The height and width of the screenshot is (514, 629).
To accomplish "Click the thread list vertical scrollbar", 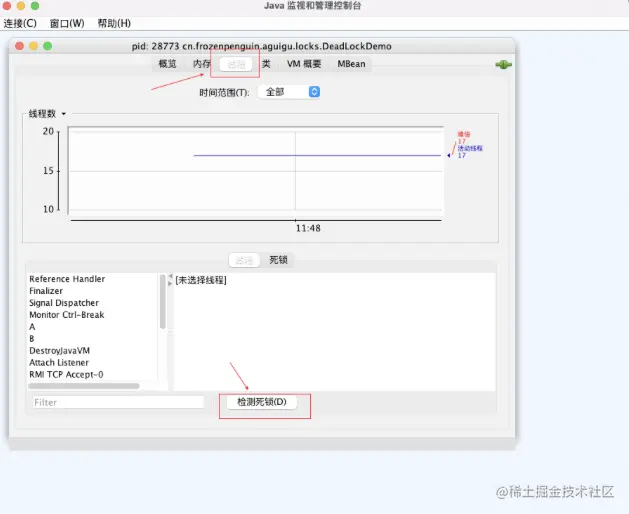I will 162,302.
